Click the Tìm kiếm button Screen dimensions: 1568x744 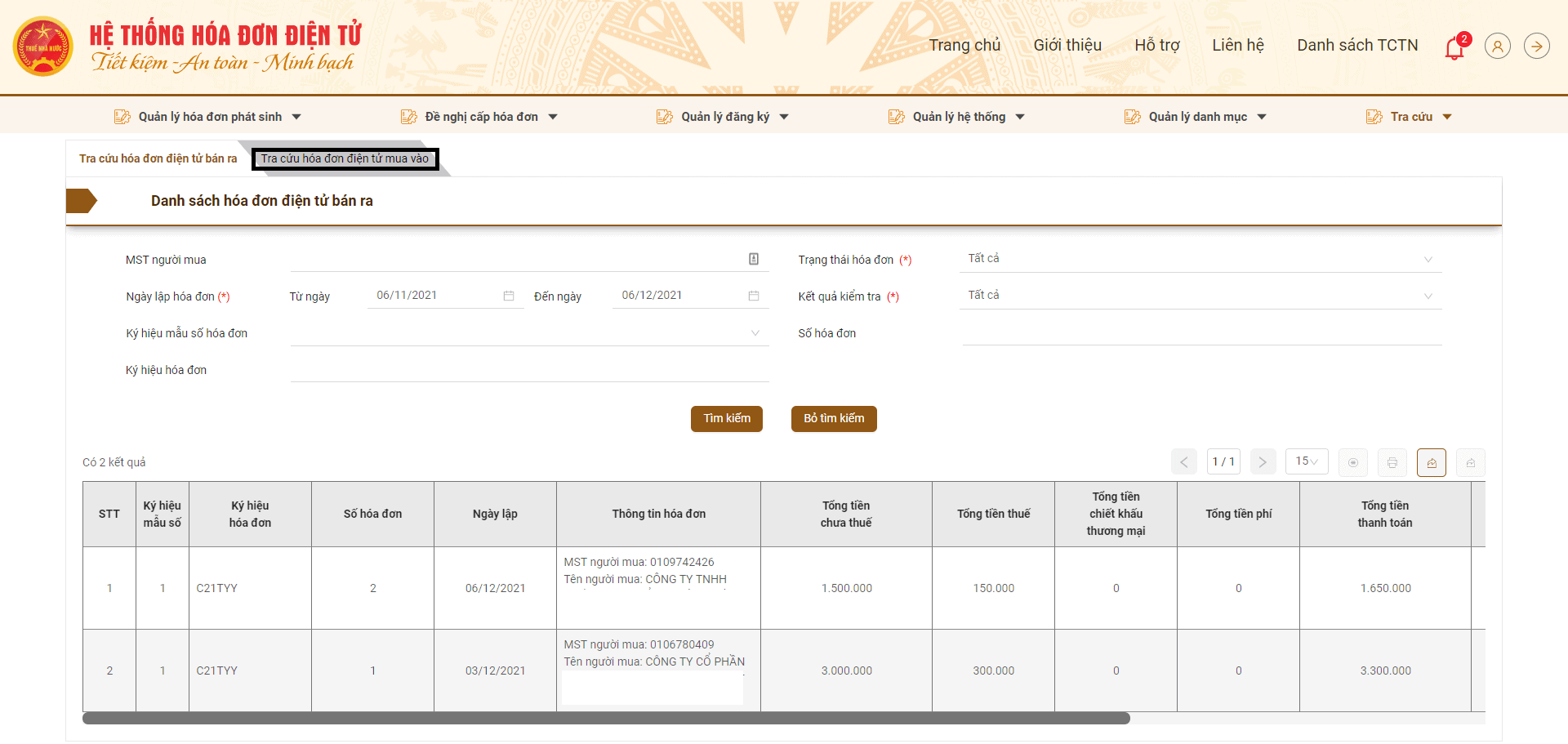coord(727,419)
